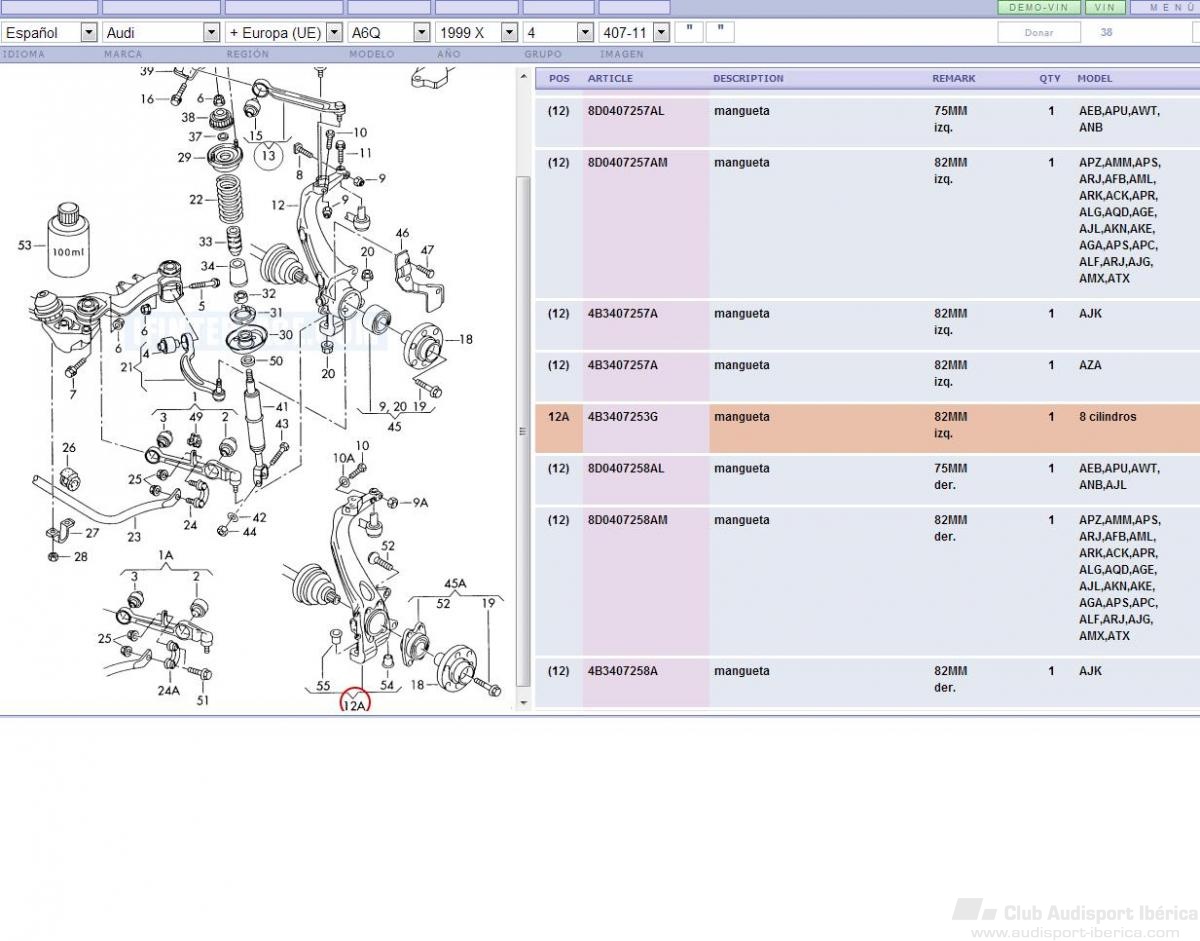The width and height of the screenshot is (1200, 941).
Task: Select article 4B3407257A in the AZA row
Action: coord(622,366)
